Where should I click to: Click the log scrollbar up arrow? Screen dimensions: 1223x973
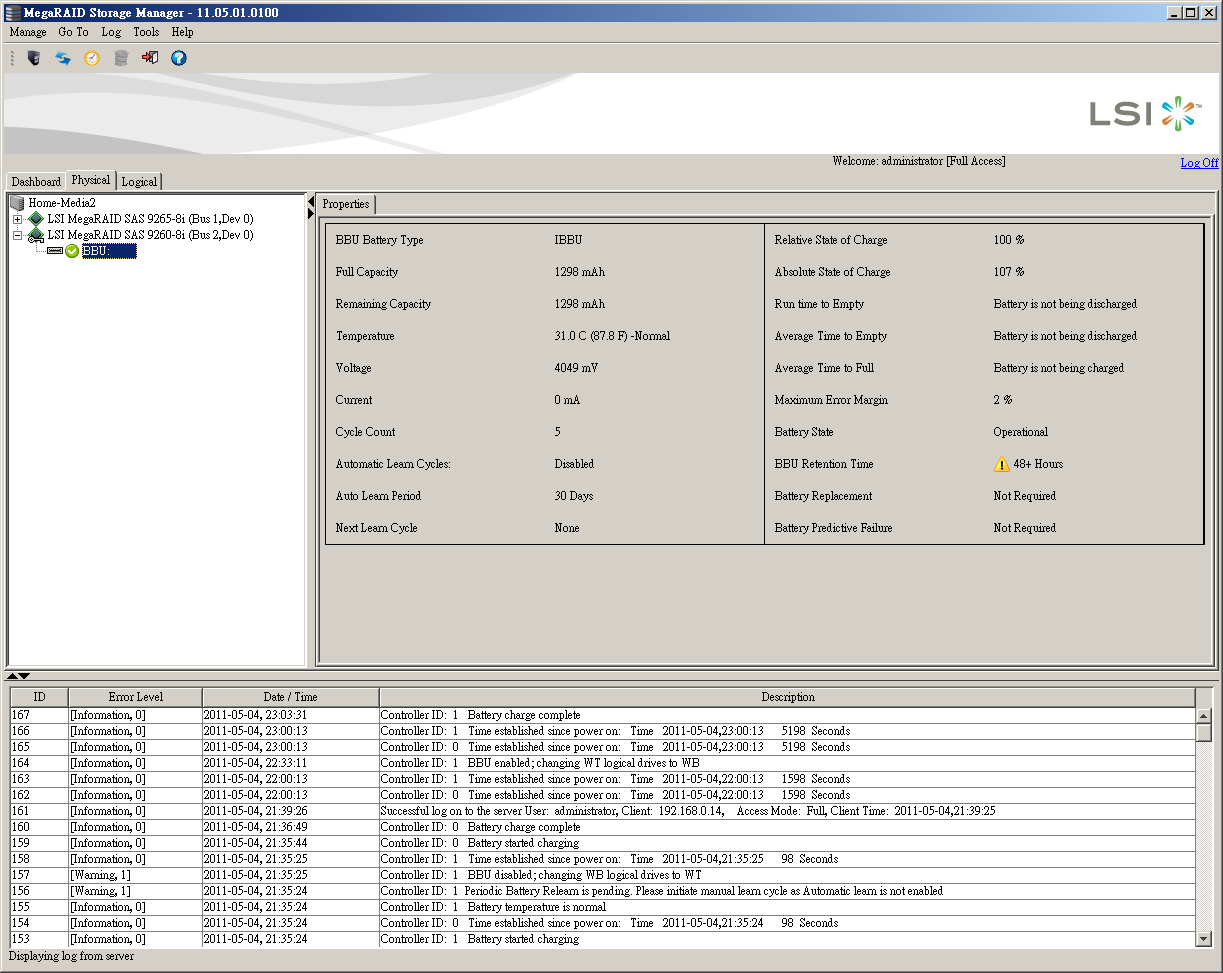tap(1204, 715)
